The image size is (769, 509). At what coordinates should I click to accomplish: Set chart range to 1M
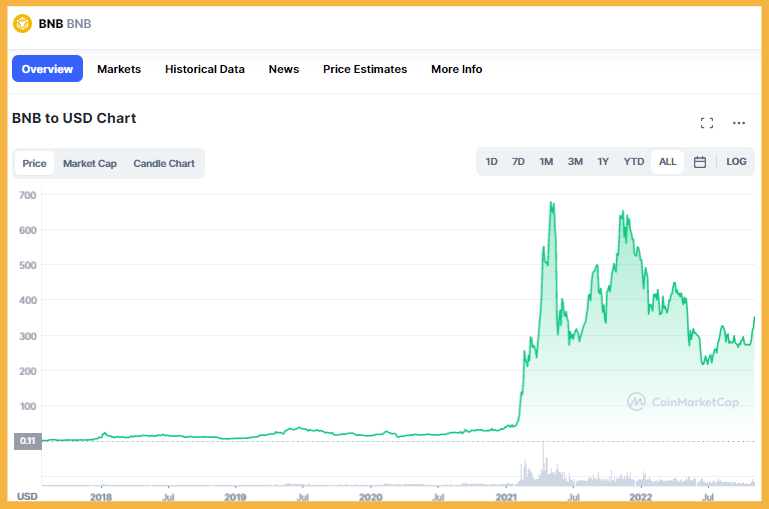(546, 162)
